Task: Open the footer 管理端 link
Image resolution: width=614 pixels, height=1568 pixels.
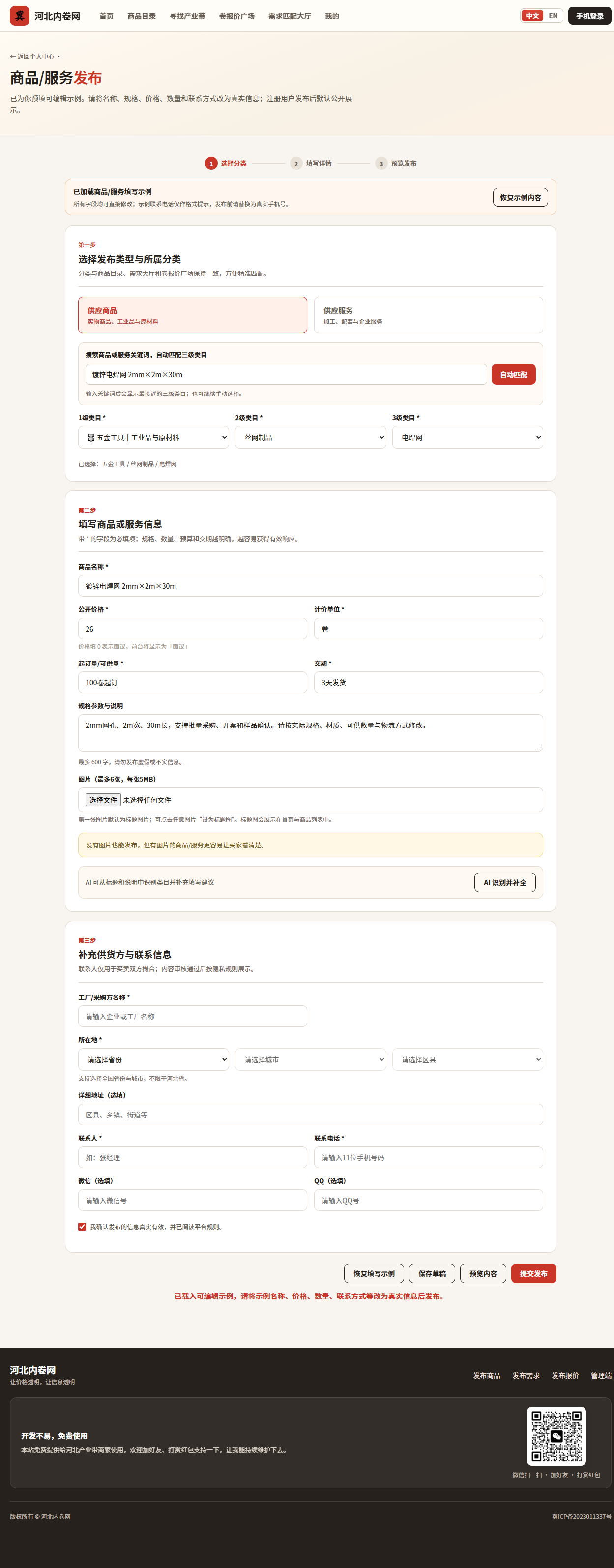Action: pos(601,1375)
